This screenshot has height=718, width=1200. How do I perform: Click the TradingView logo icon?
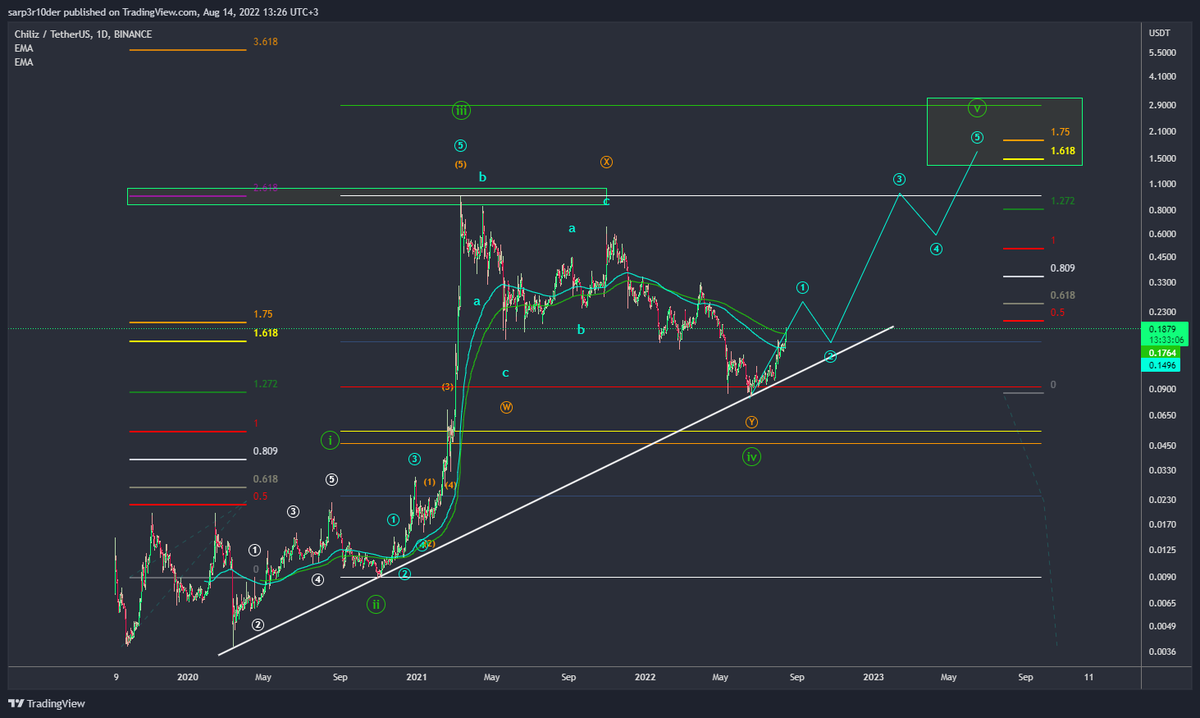pyautogui.click(x=17, y=702)
